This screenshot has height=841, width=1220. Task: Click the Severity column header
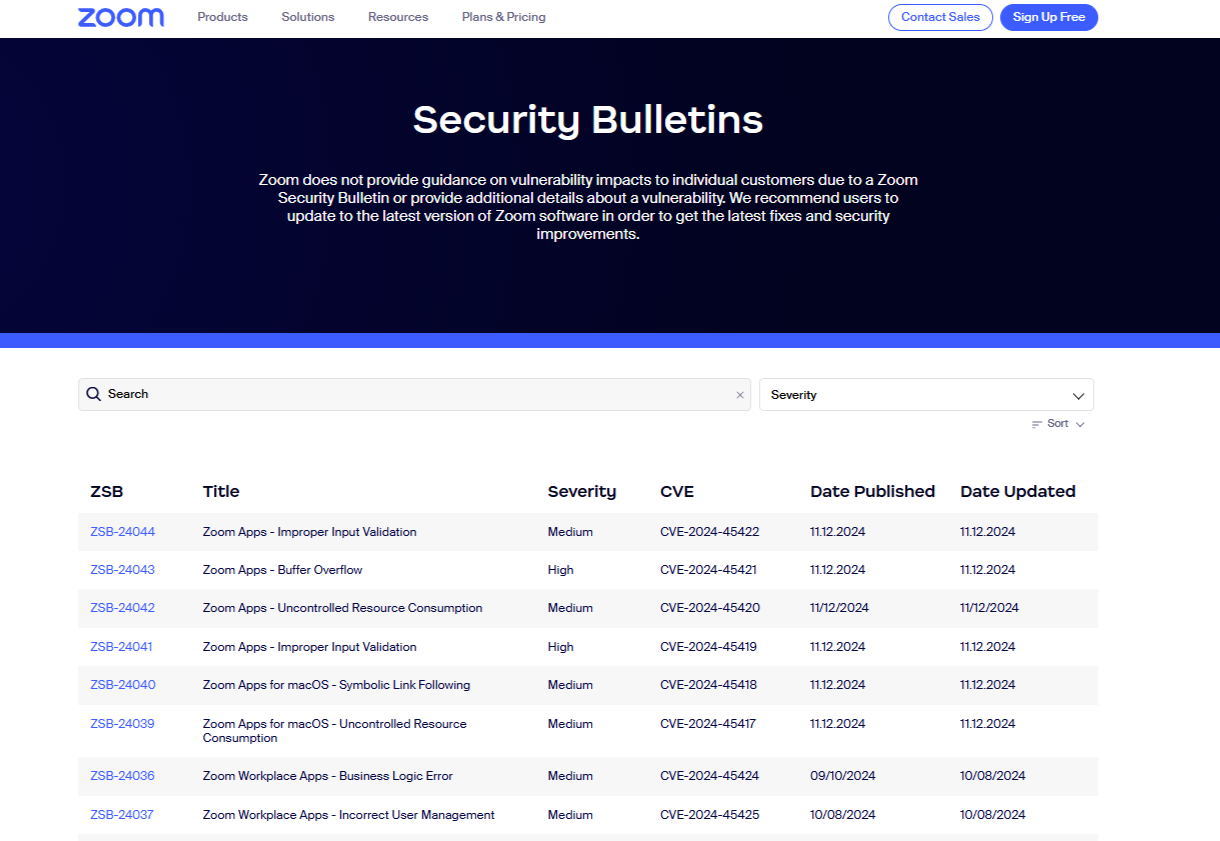coord(582,492)
